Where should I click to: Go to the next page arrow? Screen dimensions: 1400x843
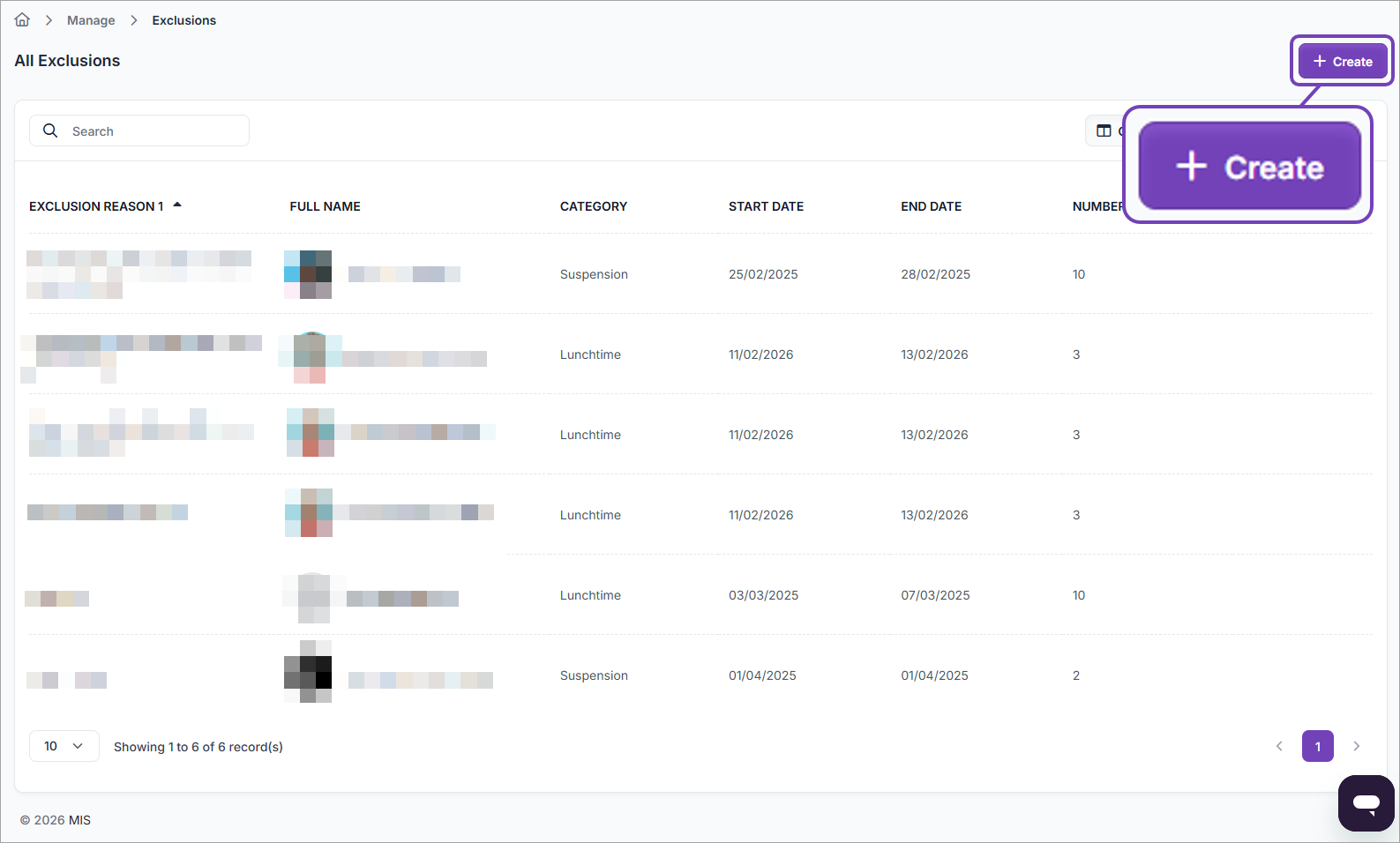(1356, 746)
